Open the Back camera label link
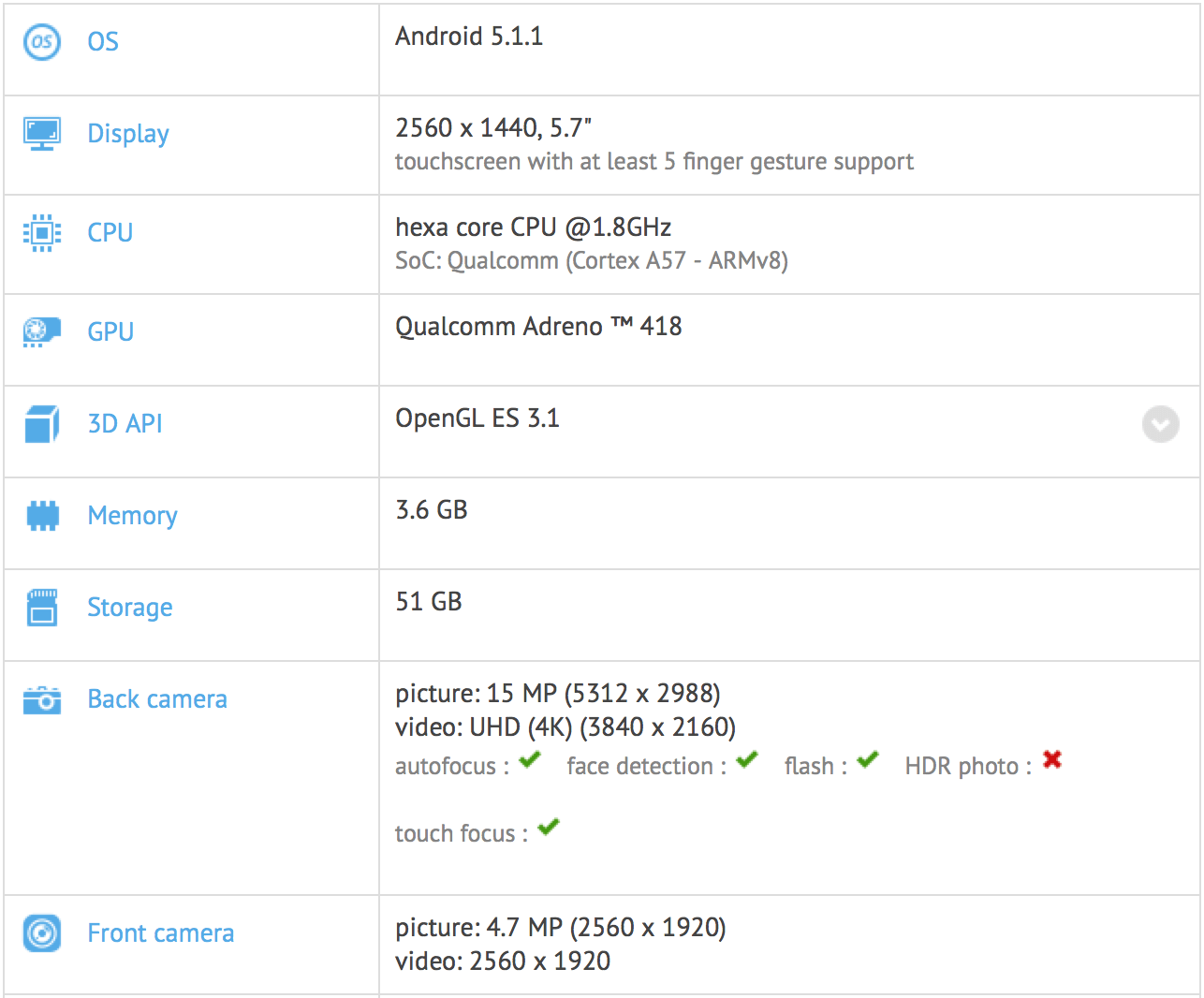 click(x=157, y=699)
